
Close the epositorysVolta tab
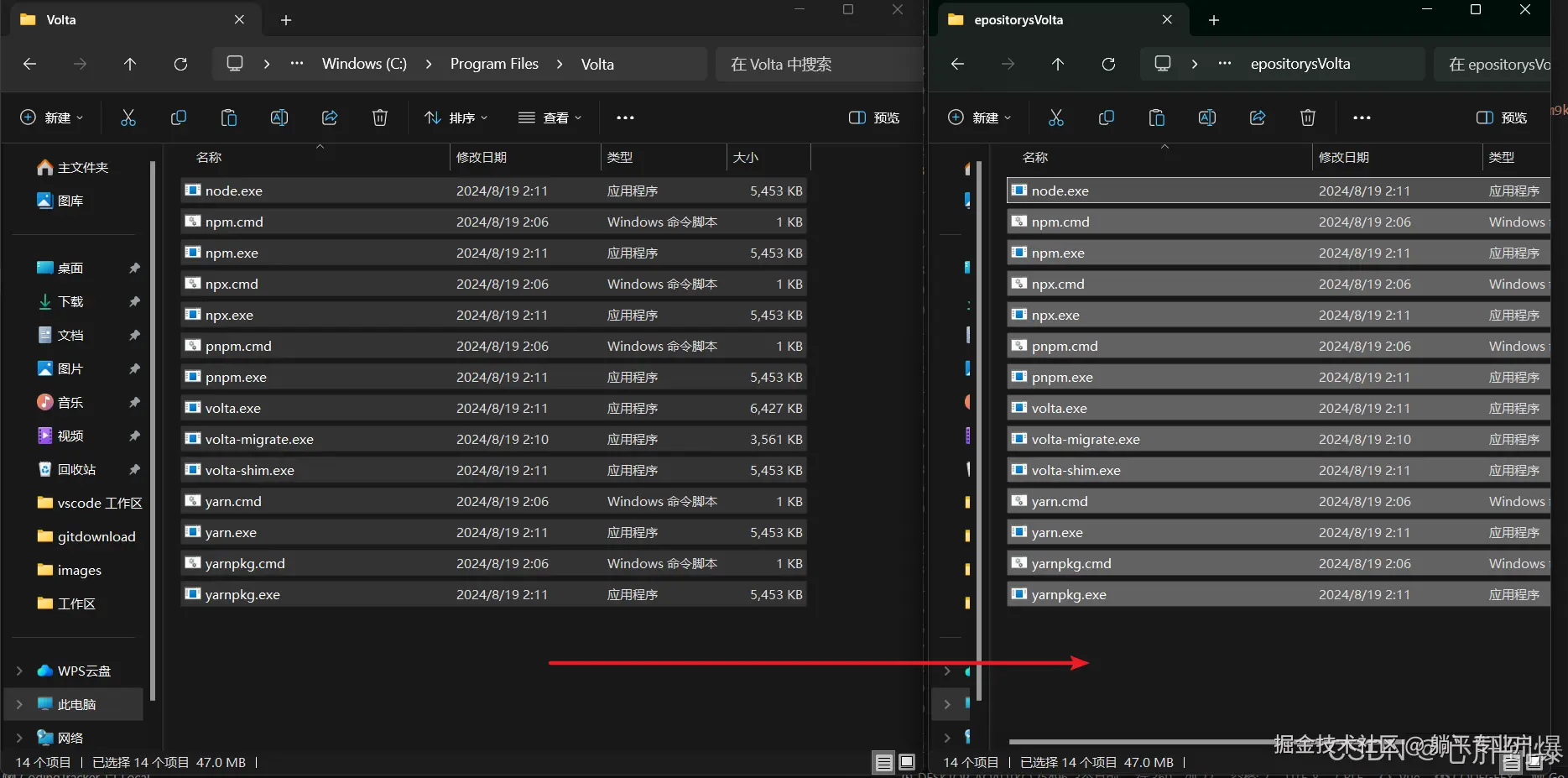pyautogui.click(x=1167, y=19)
